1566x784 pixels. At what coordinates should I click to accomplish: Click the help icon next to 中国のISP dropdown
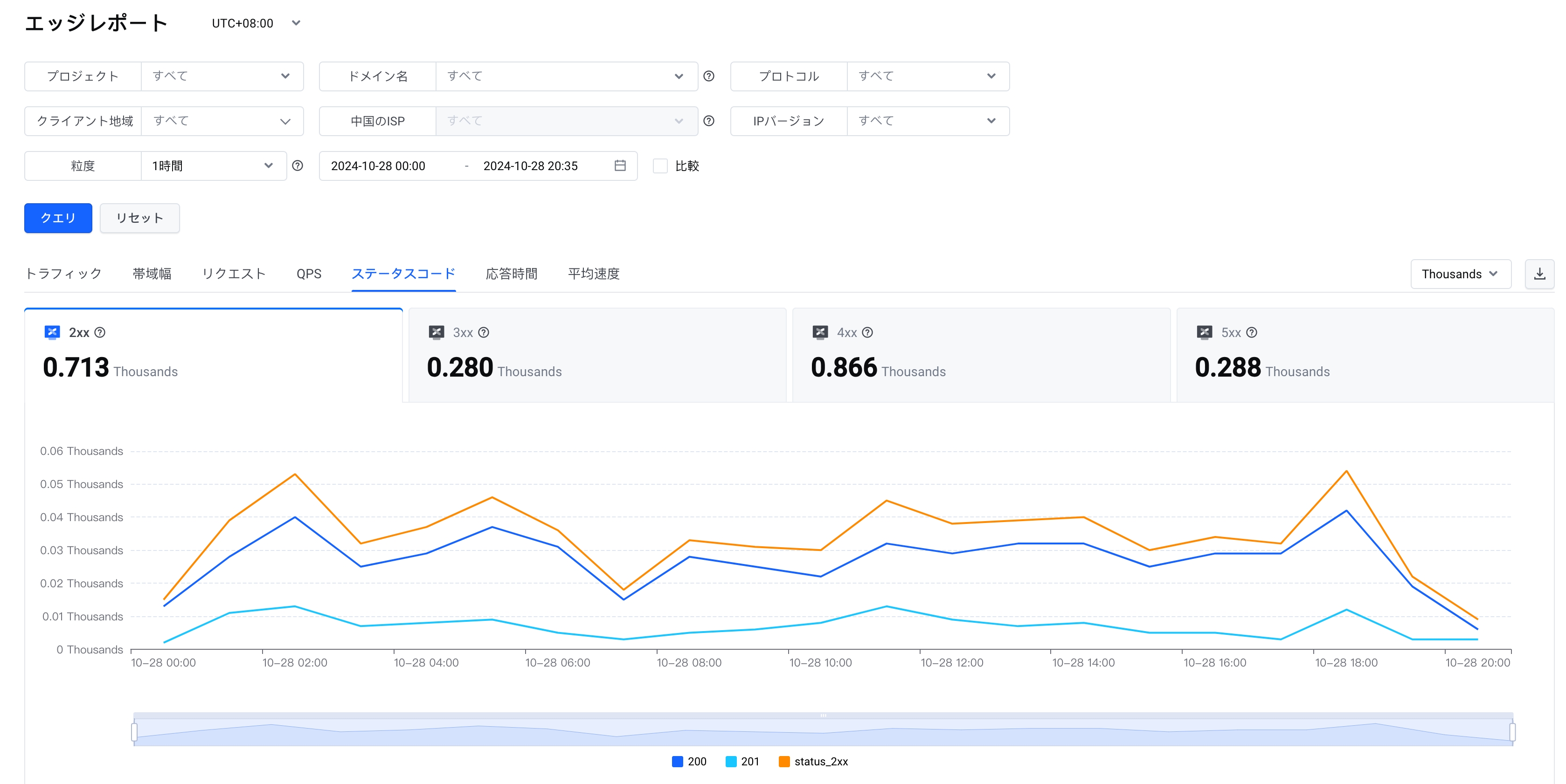pyautogui.click(x=709, y=121)
